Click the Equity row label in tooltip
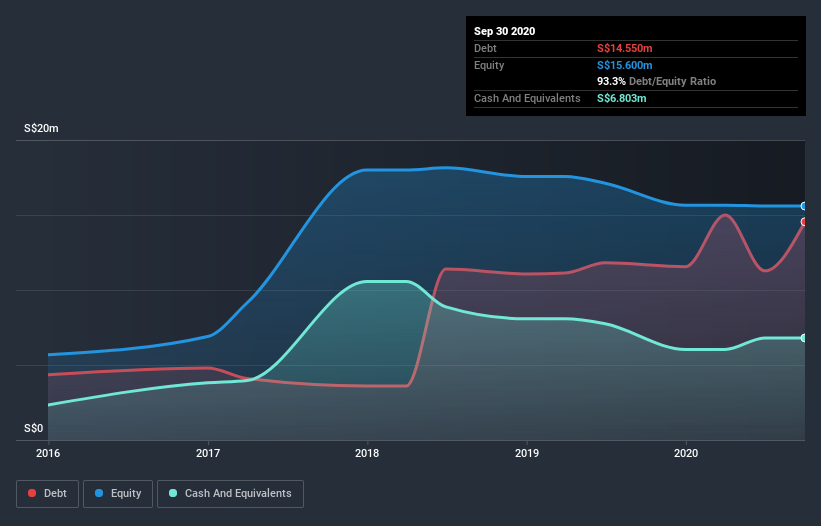Image resolution: width=821 pixels, height=526 pixels. 489,65
